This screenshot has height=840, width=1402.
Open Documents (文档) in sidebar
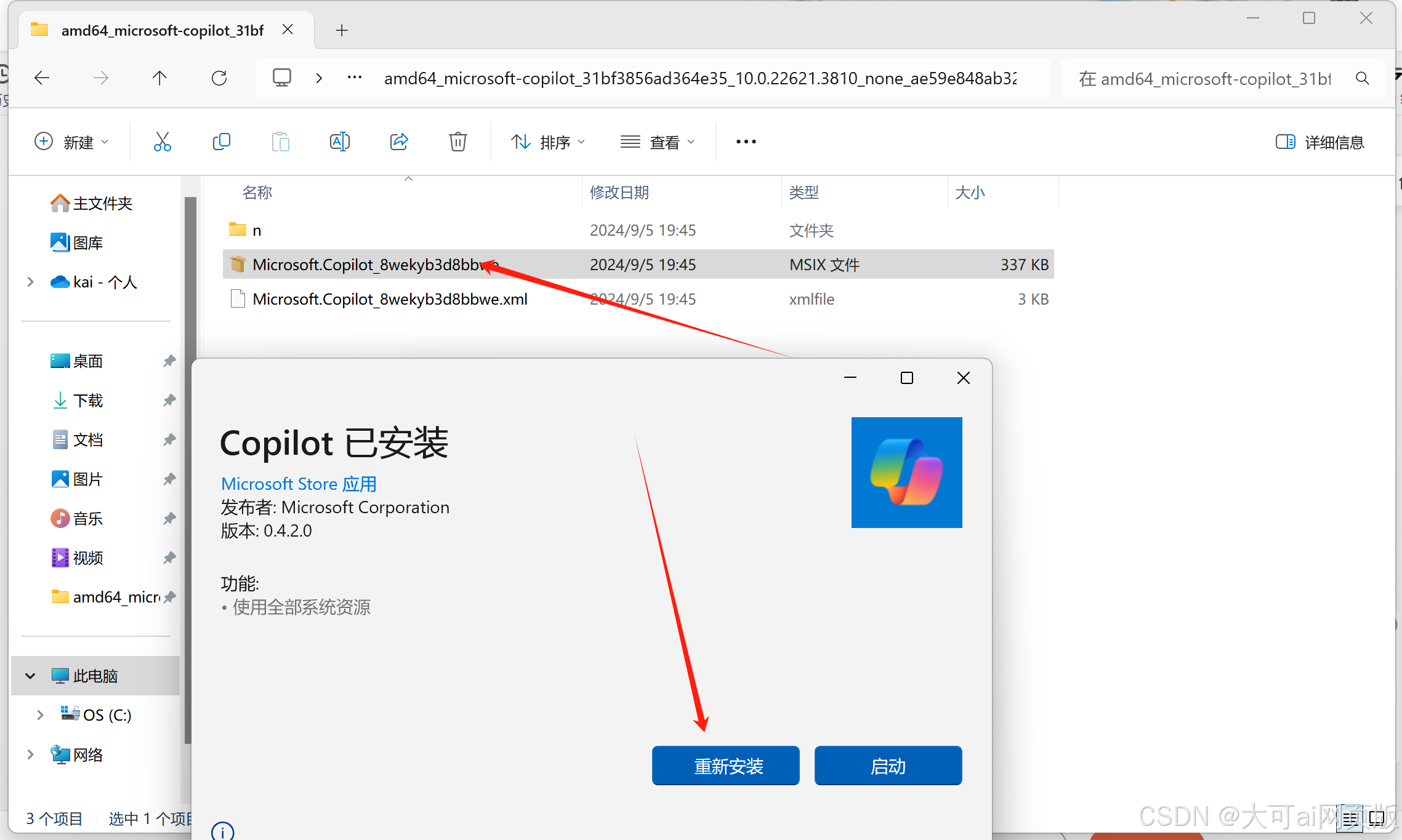[x=78, y=440]
